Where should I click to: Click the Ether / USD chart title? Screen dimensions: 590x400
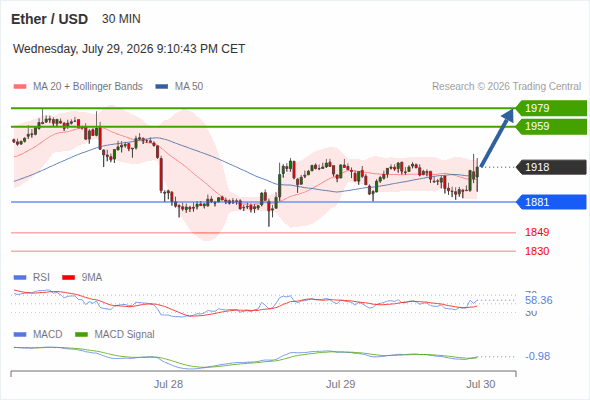[49, 19]
